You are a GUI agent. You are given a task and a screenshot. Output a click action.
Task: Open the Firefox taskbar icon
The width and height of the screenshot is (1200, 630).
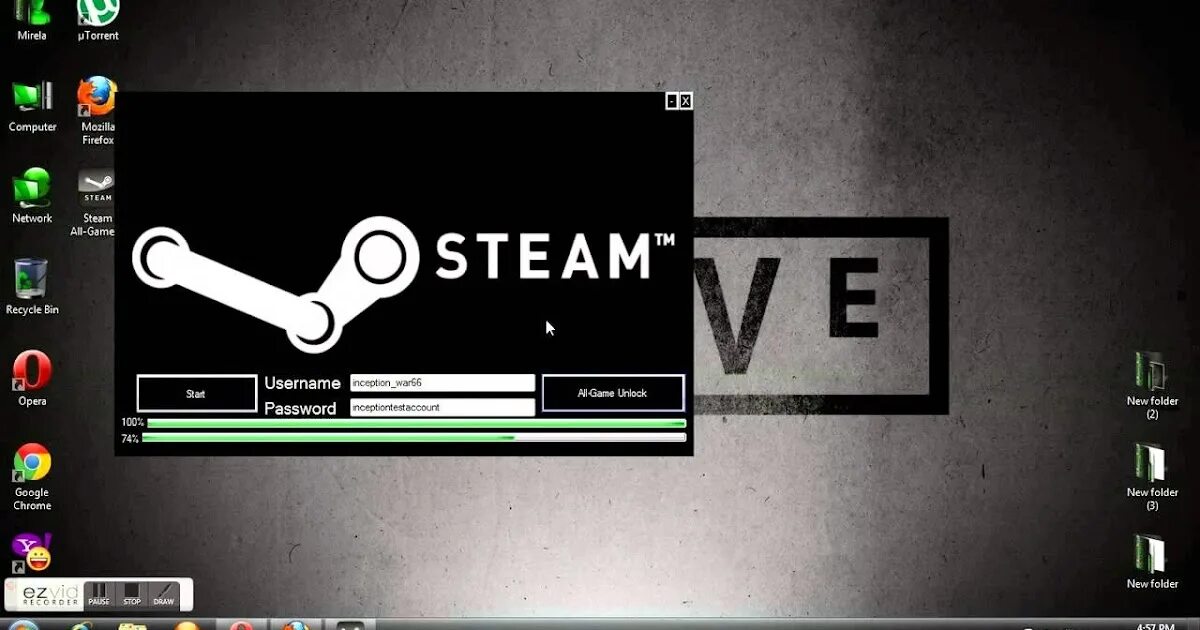[295, 625]
